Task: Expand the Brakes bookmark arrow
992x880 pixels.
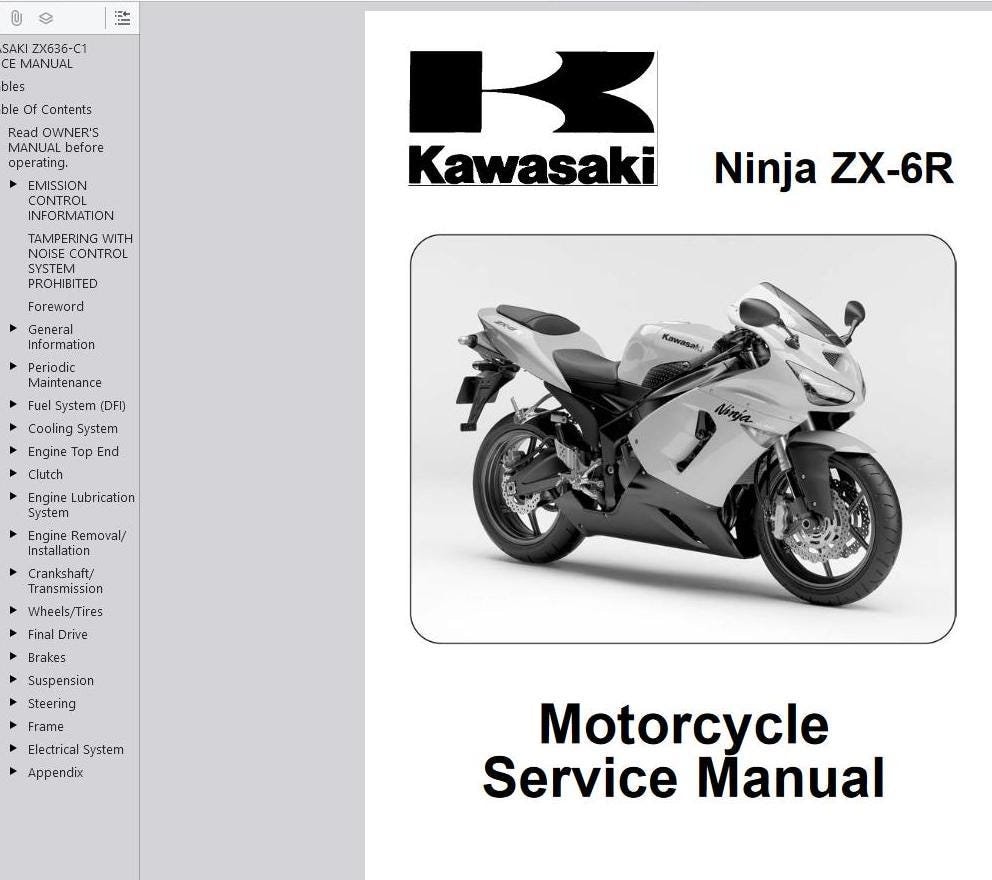Action: click(x=13, y=657)
